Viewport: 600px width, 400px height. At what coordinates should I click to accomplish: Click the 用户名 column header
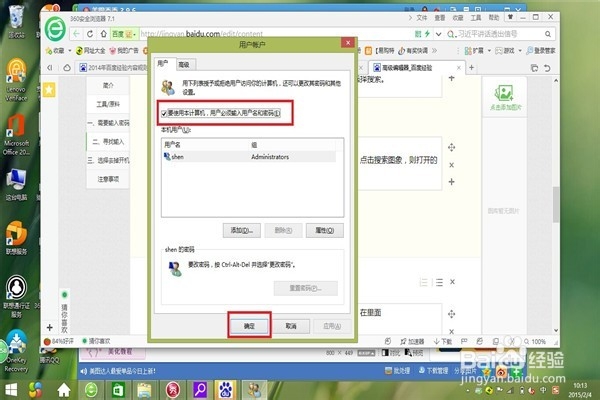coord(172,145)
